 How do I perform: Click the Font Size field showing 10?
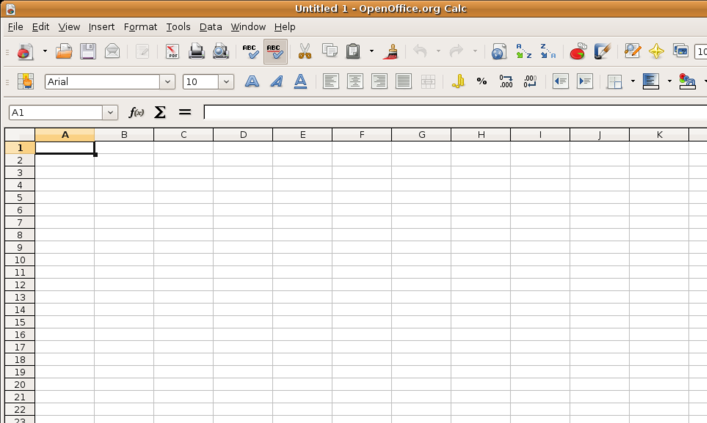coord(201,82)
